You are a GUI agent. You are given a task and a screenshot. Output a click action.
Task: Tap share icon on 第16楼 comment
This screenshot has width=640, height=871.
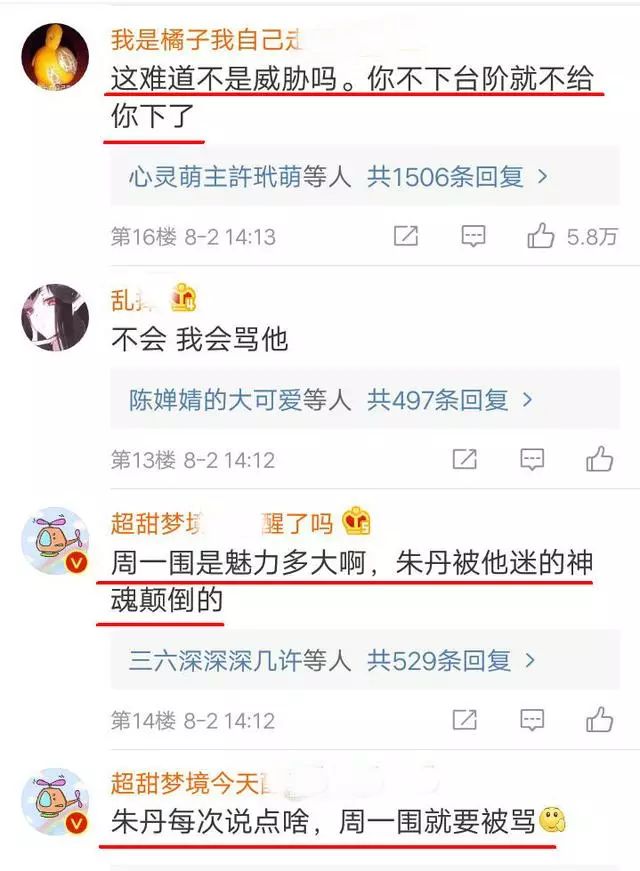click(x=406, y=236)
